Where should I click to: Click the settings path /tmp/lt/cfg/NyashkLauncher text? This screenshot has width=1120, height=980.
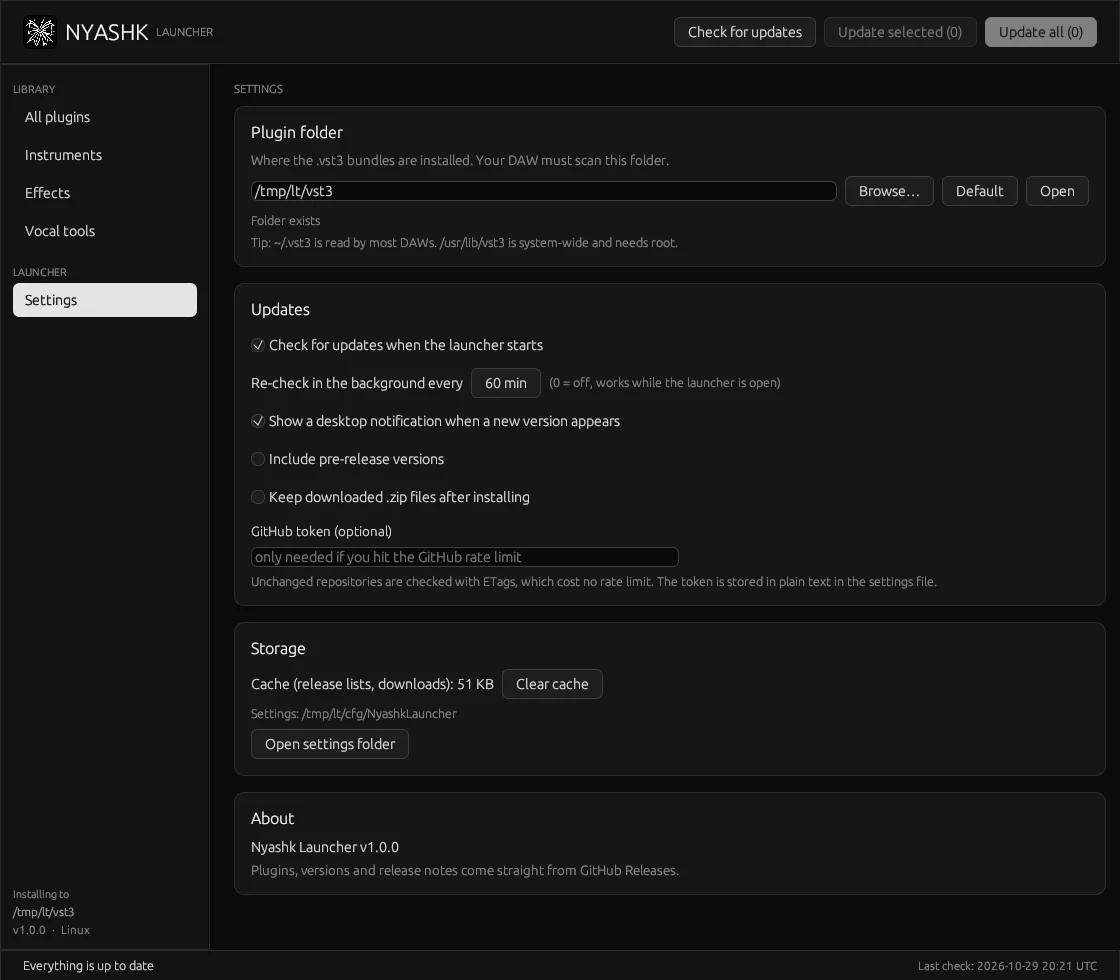click(x=354, y=714)
